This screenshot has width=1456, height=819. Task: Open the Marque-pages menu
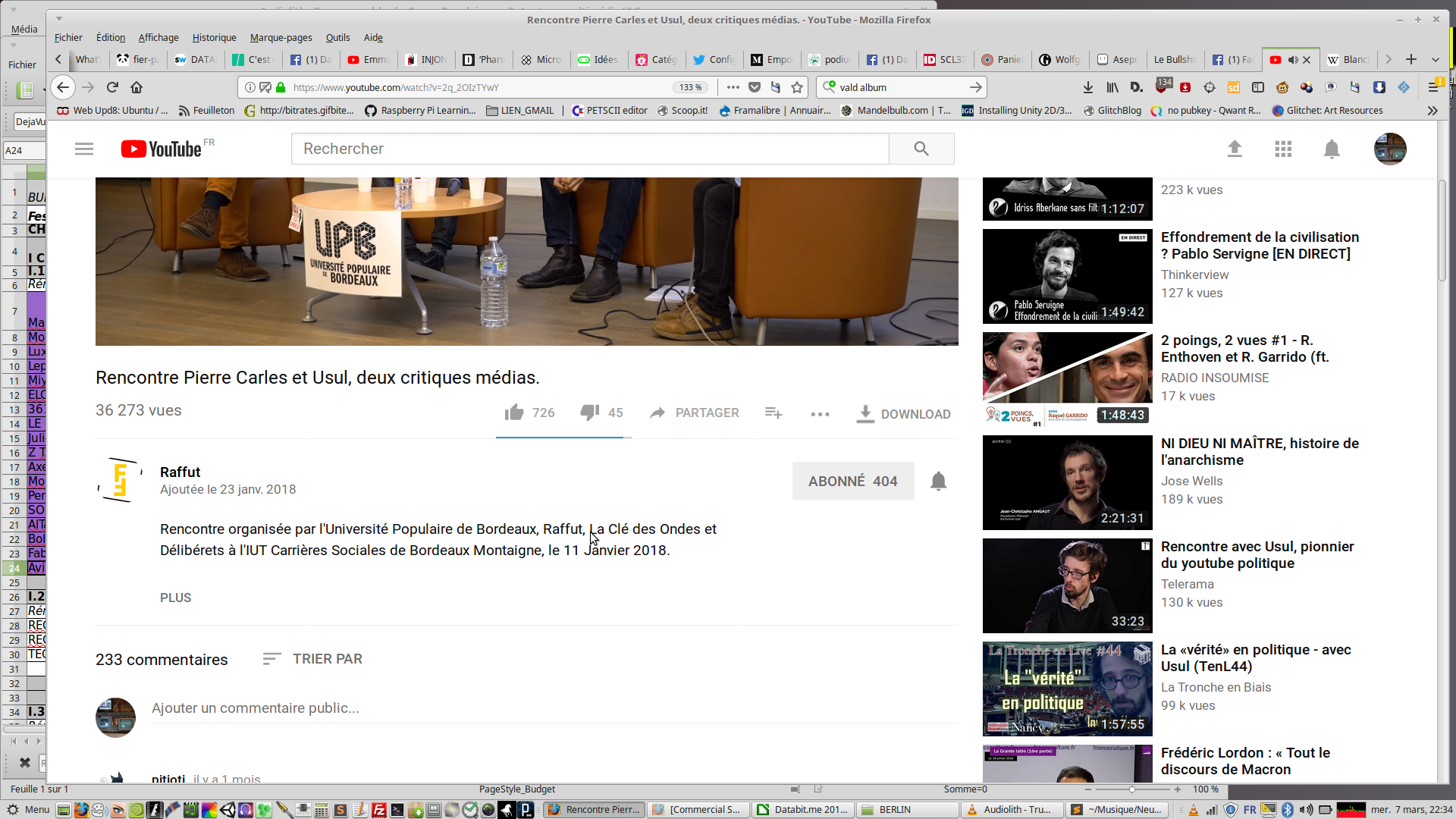coord(281,37)
